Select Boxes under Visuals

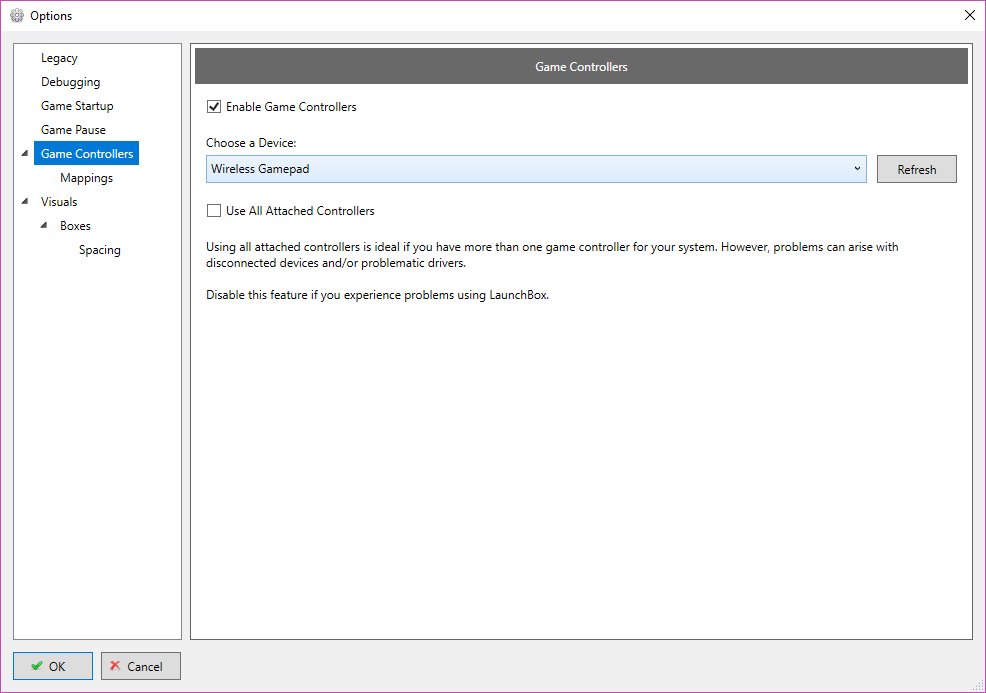pyautogui.click(x=75, y=226)
